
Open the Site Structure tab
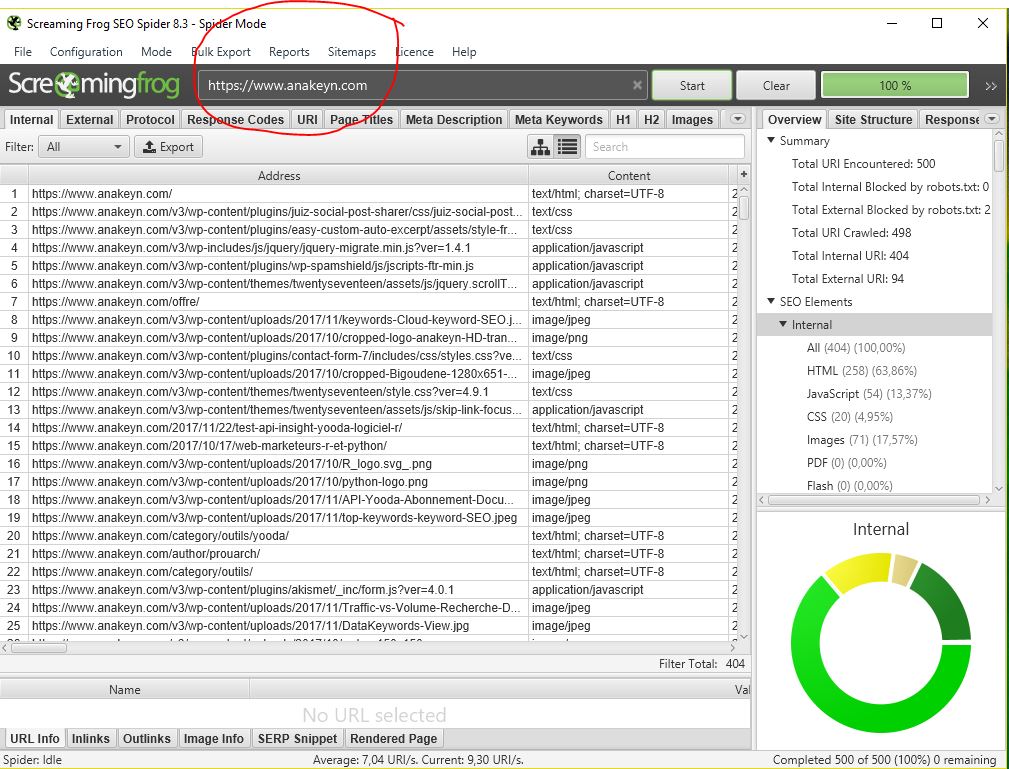coord(873,120)
